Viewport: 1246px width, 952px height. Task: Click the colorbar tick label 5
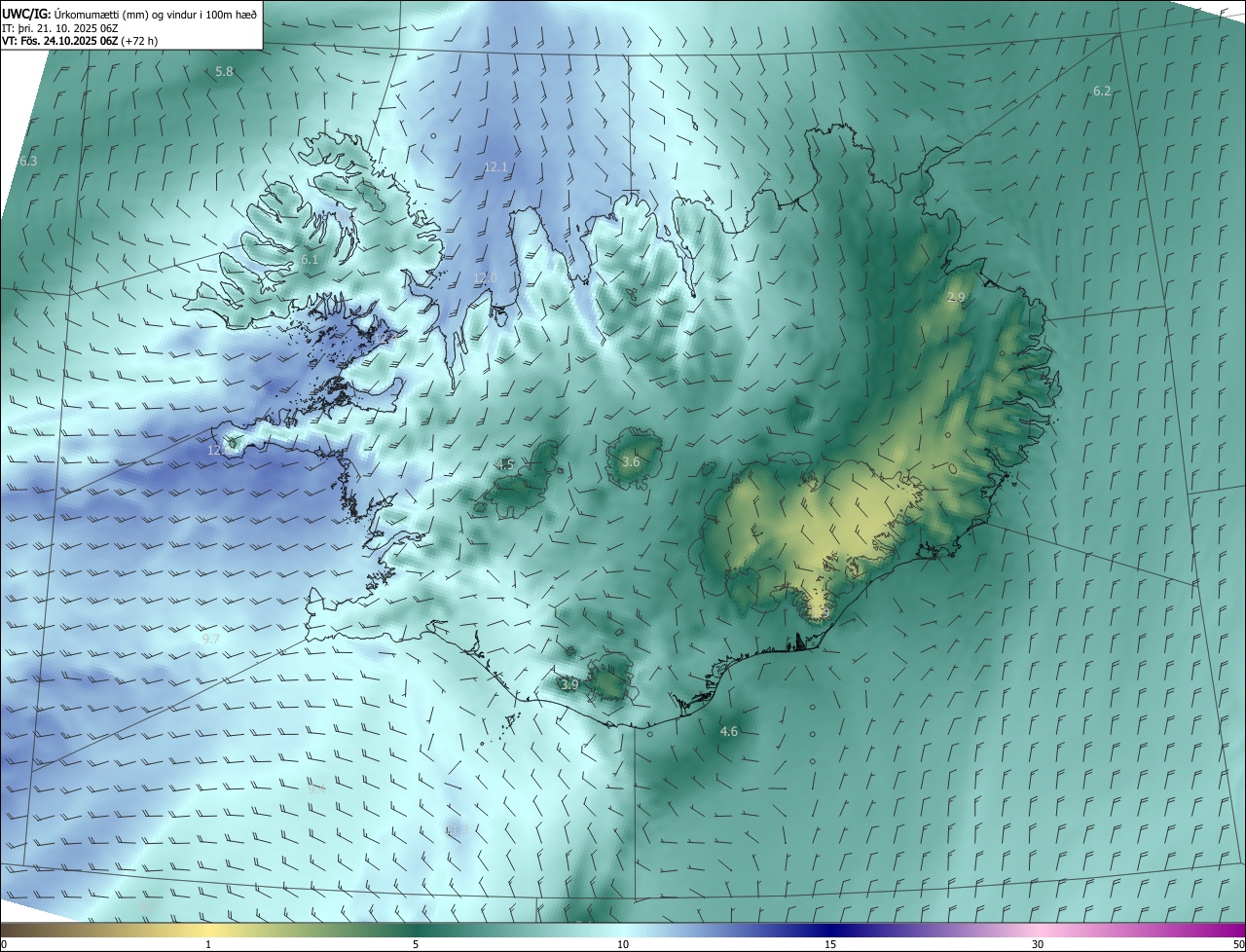416,945
